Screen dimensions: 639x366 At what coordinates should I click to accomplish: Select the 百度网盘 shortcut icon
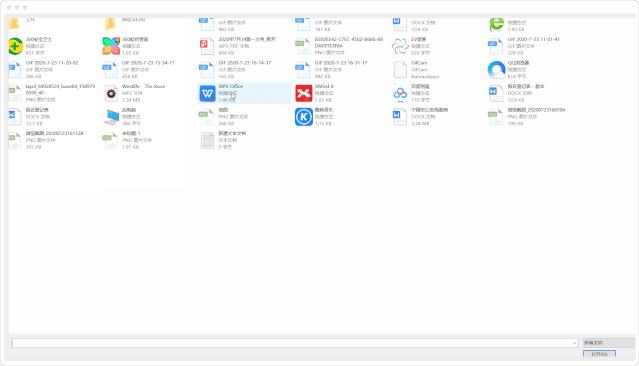[x=400, y=93]
